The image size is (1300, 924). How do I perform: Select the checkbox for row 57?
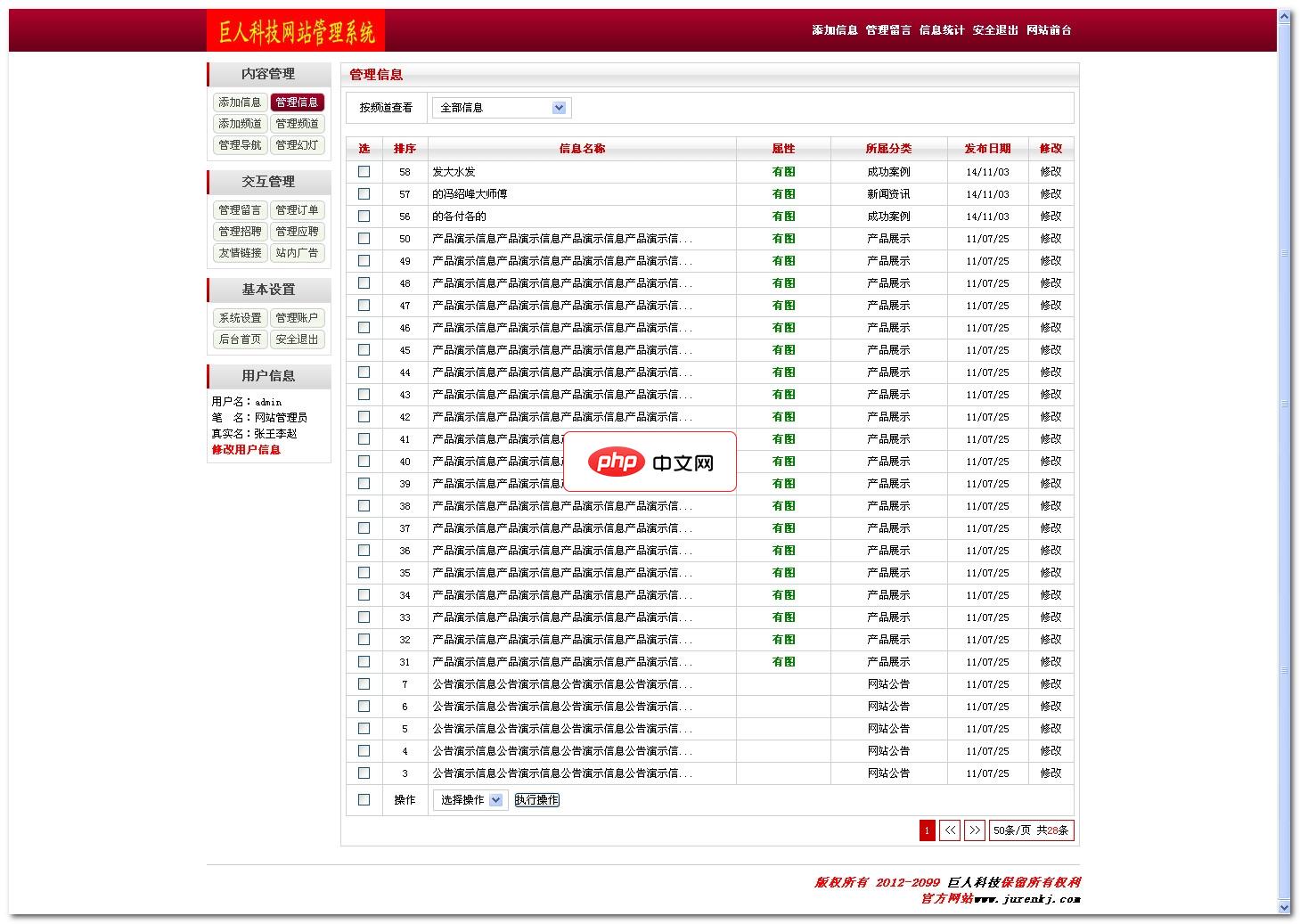[x=364, y=193]
